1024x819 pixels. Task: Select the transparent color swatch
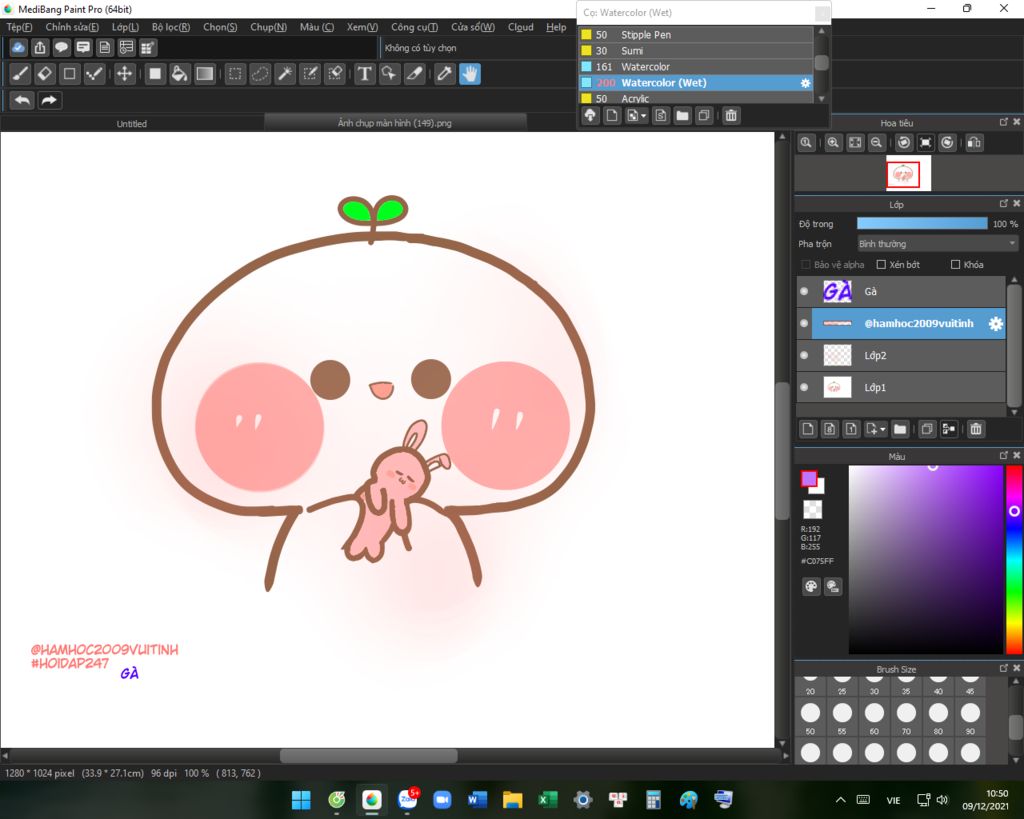812,509
